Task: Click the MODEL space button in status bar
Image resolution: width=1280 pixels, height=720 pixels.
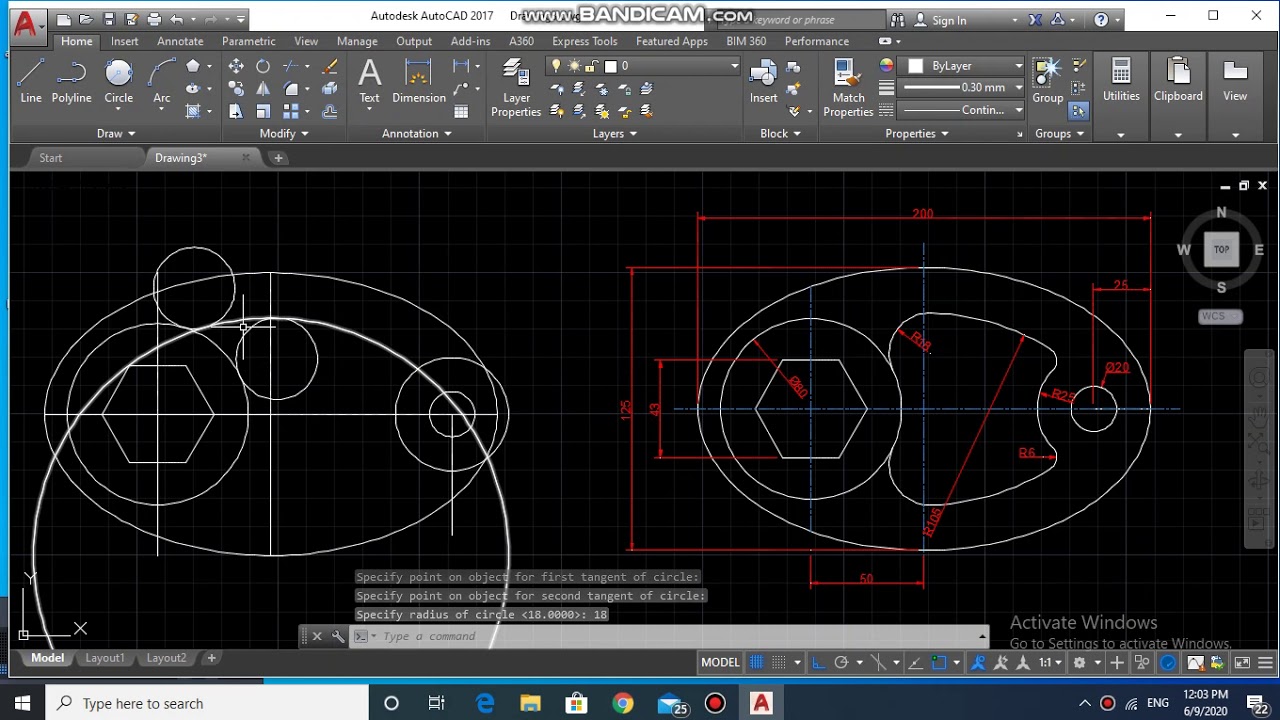Action: click(x=720, y=662)
